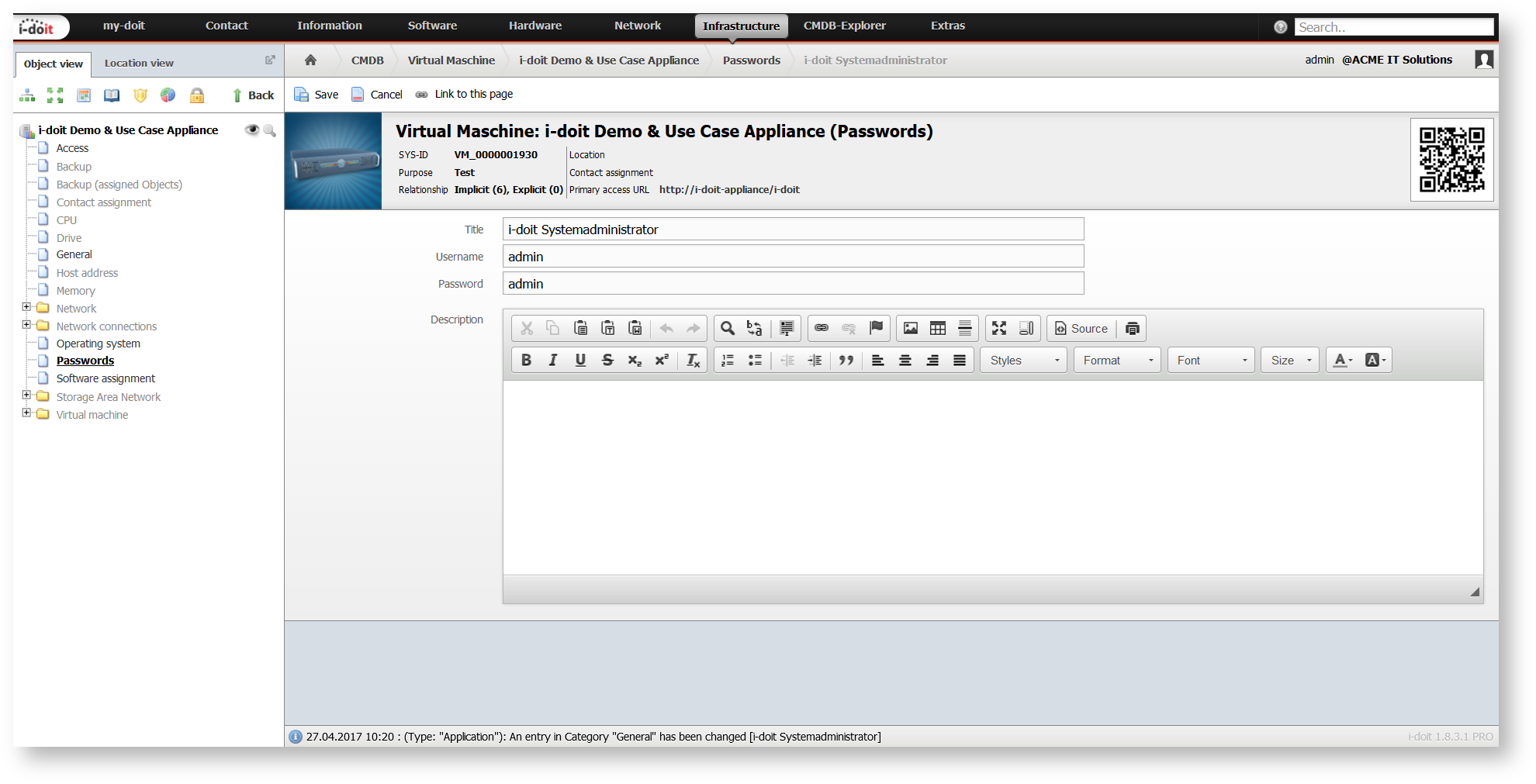Click the Back button
The width and height of the screenshot is (1536, 784).
pyautogui.click(x=253, y=95)
